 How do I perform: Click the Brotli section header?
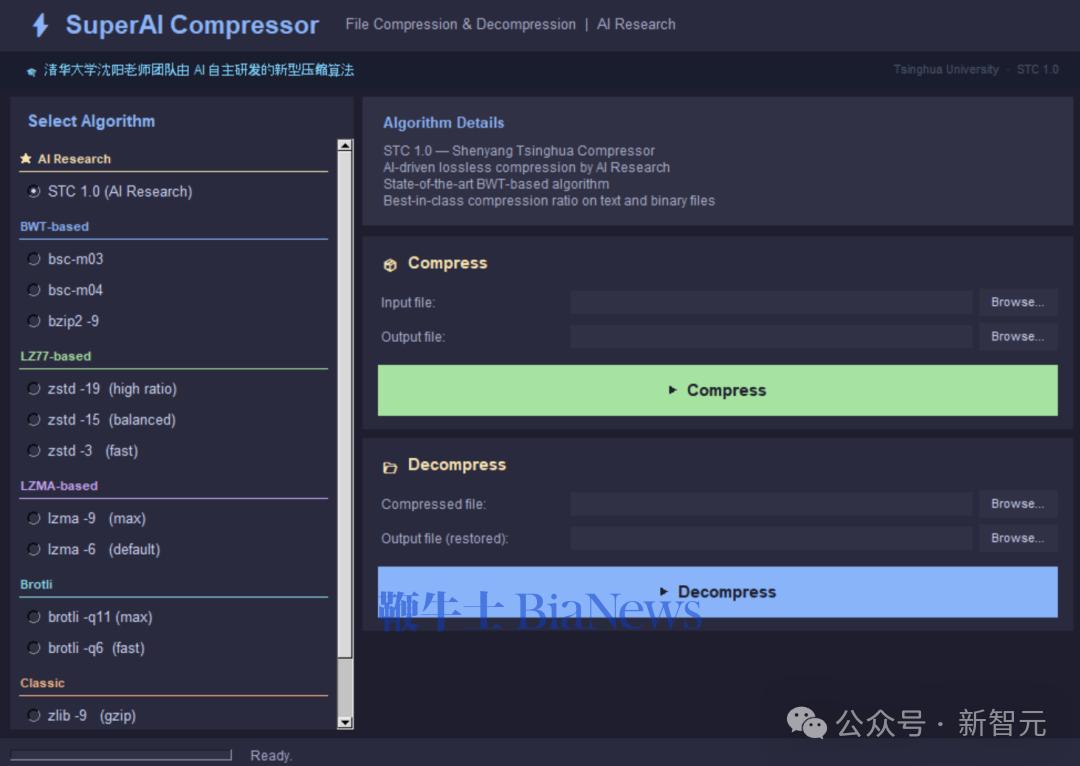37,584
